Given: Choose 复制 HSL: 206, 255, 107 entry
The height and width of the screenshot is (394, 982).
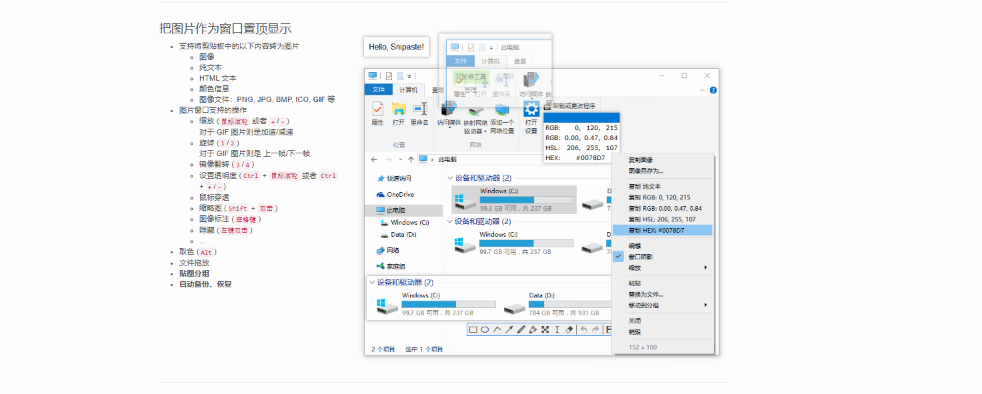Looking at the screenshot, I should pyautogui.click(x=663, y=219).
